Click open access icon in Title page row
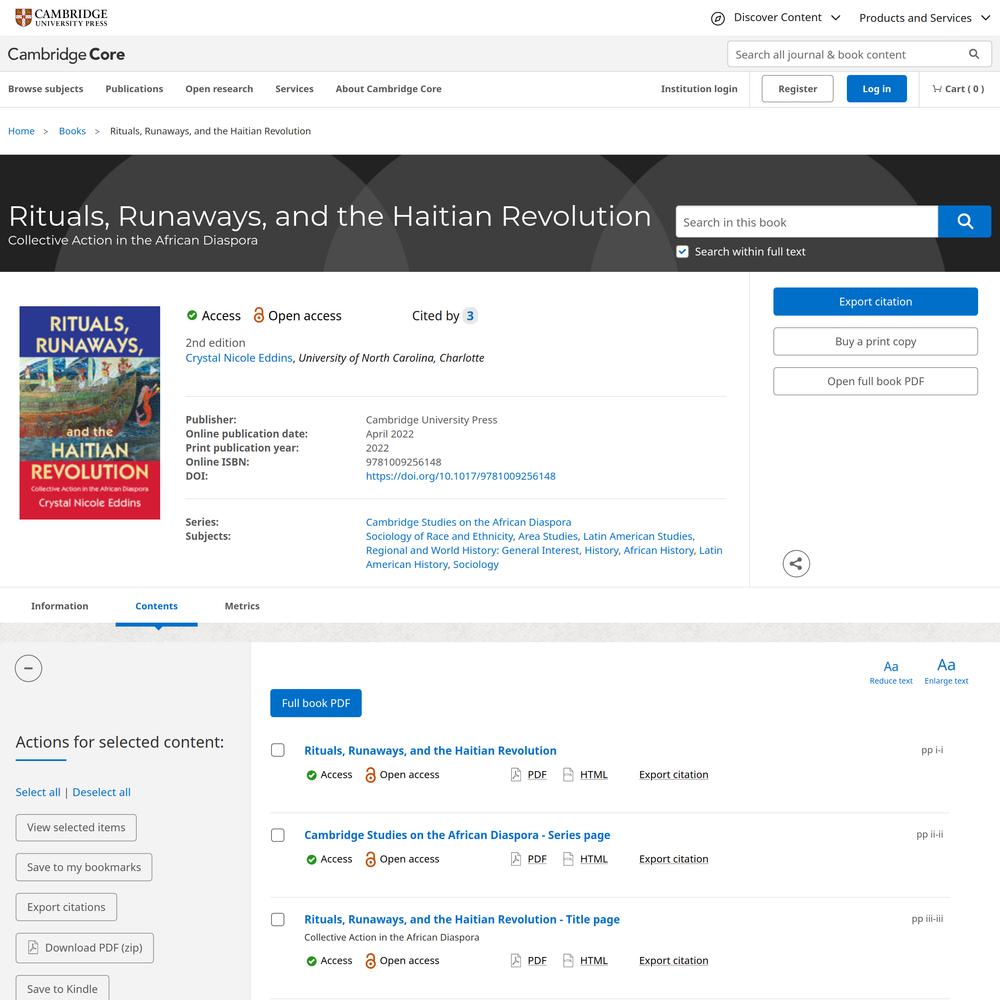Screen dimensions: 1000x1000 tap(370, 960)
